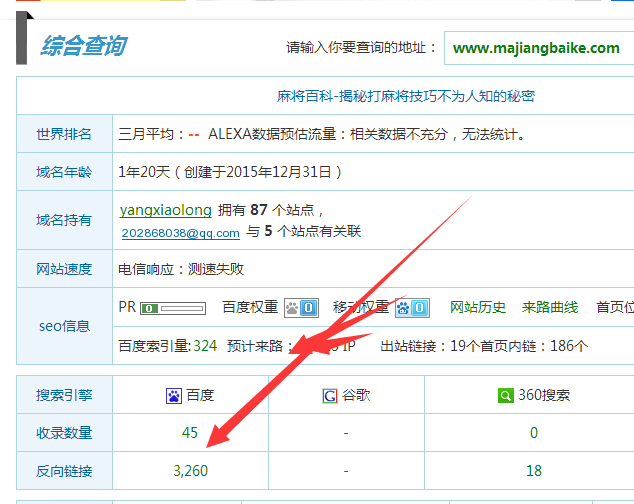Click the 202868038@qq.com email link
Viewport: 634px width, 504px height.
click(180, 232)
